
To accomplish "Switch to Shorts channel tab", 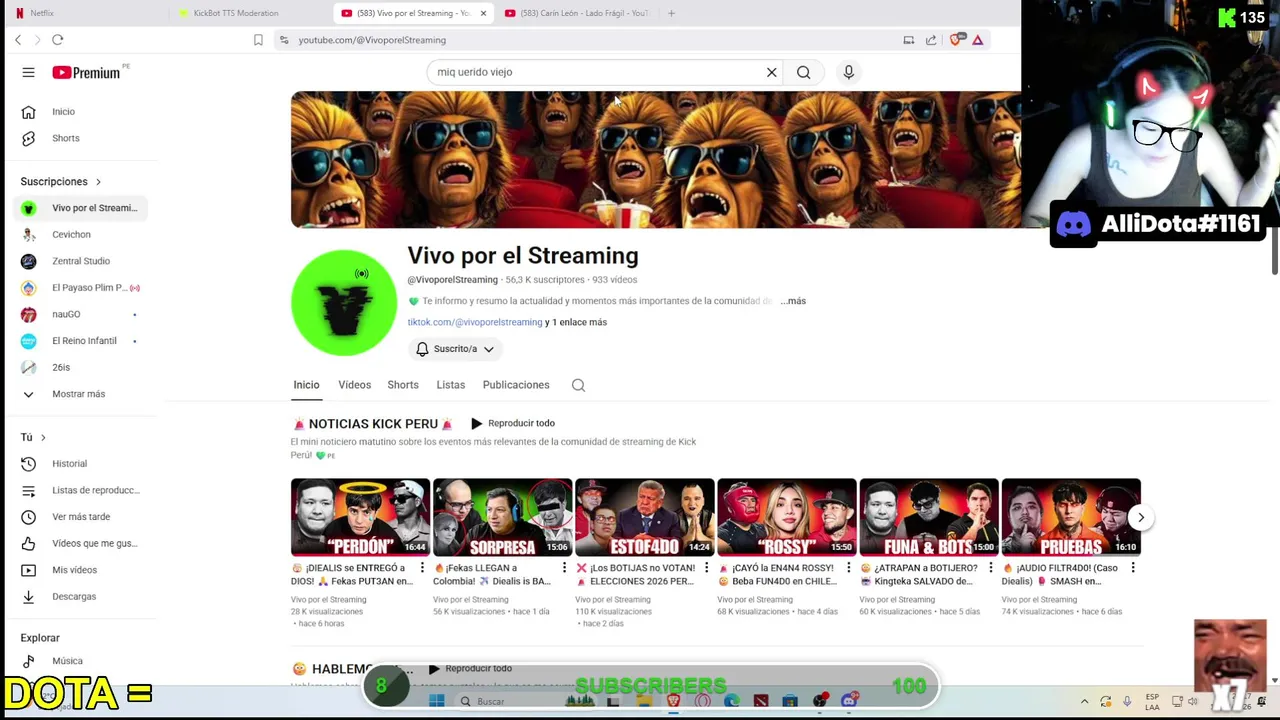I will pyautogui.click(x=403, y=385).
